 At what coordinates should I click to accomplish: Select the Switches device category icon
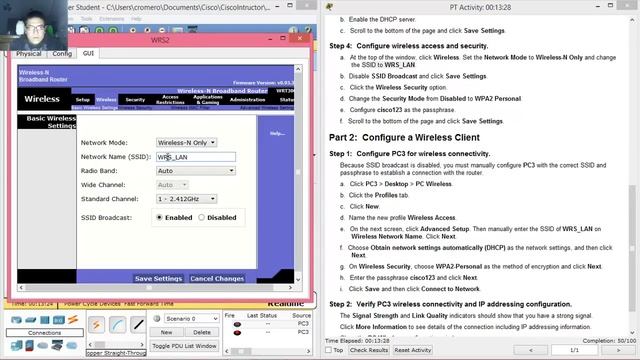(31, 320)
